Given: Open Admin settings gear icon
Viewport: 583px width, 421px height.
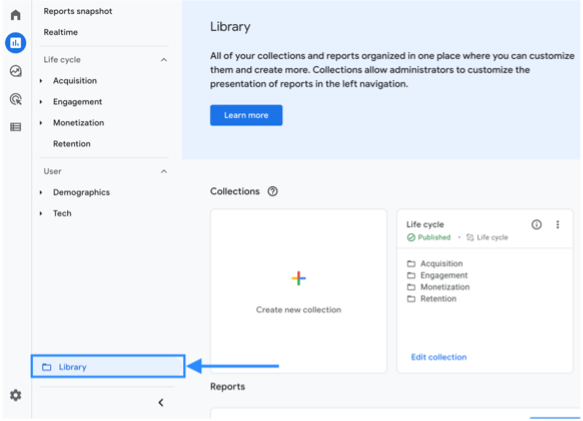Looking at the screenshot, I should tap(16, 395).
